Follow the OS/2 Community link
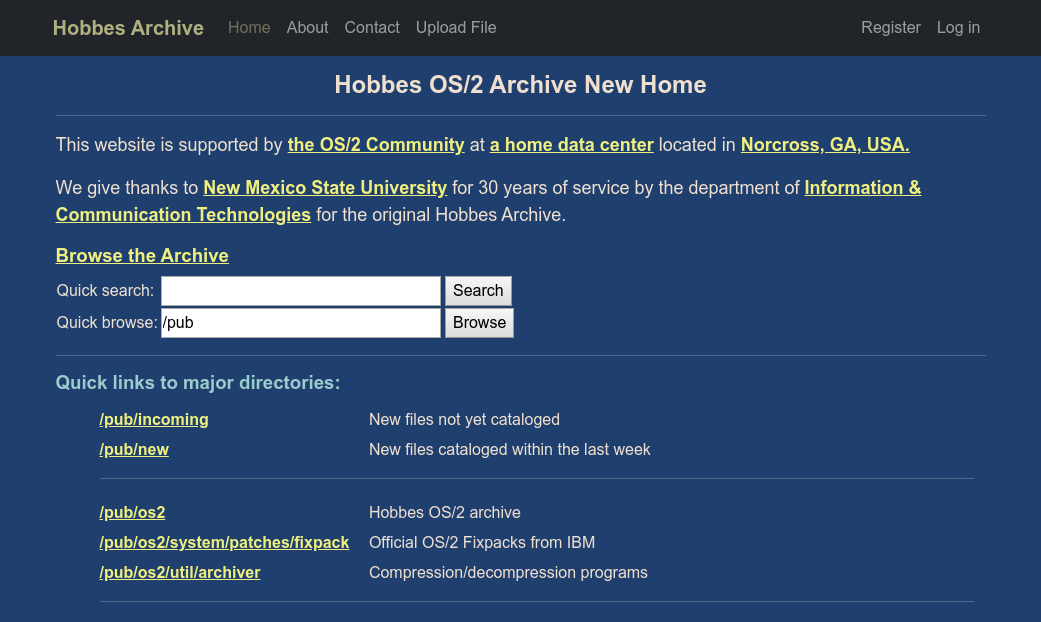Viewport: 1041px width, 622px height. click(376, 145)
